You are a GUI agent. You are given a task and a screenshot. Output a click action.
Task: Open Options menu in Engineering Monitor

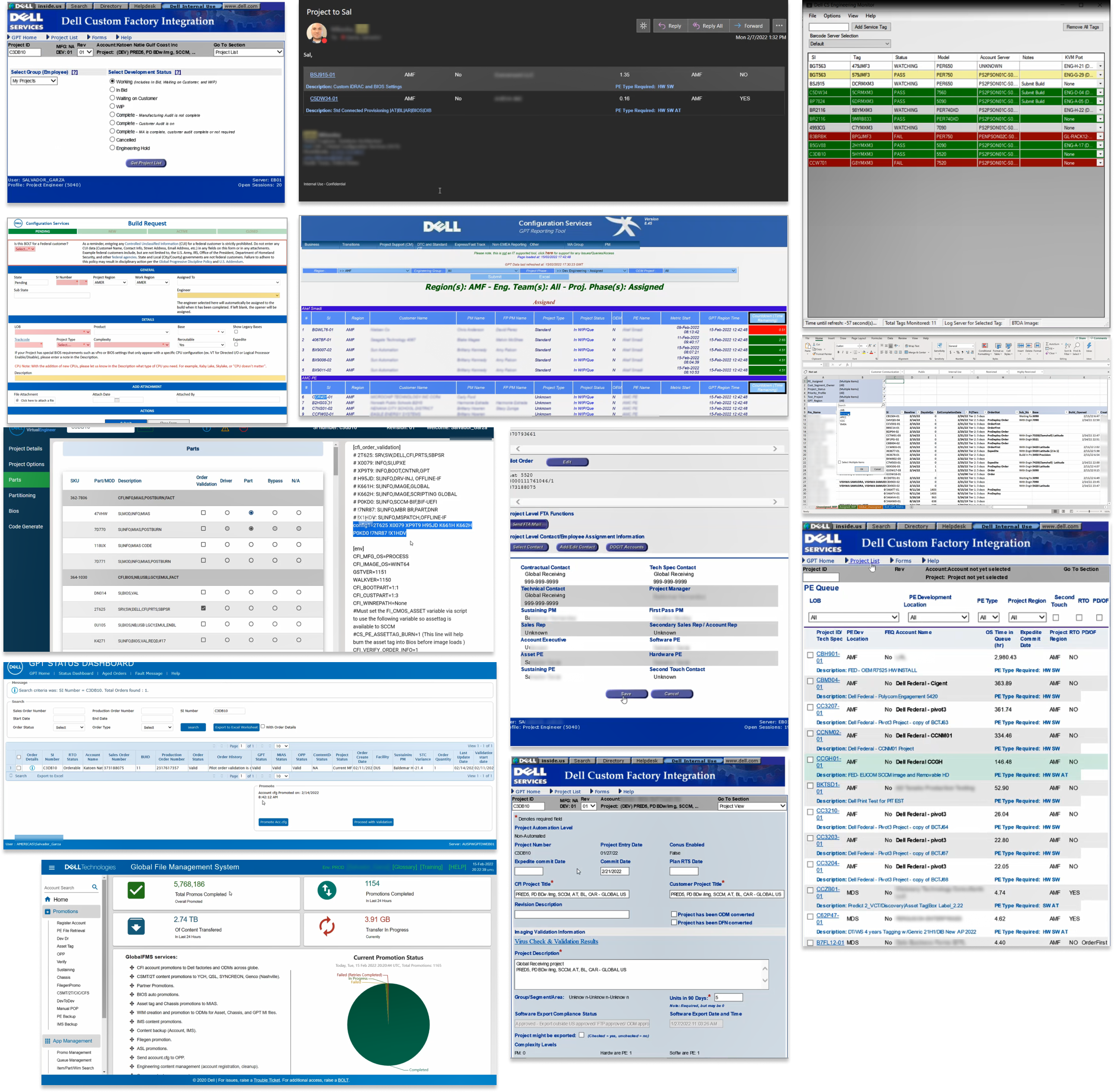[832, 16]
